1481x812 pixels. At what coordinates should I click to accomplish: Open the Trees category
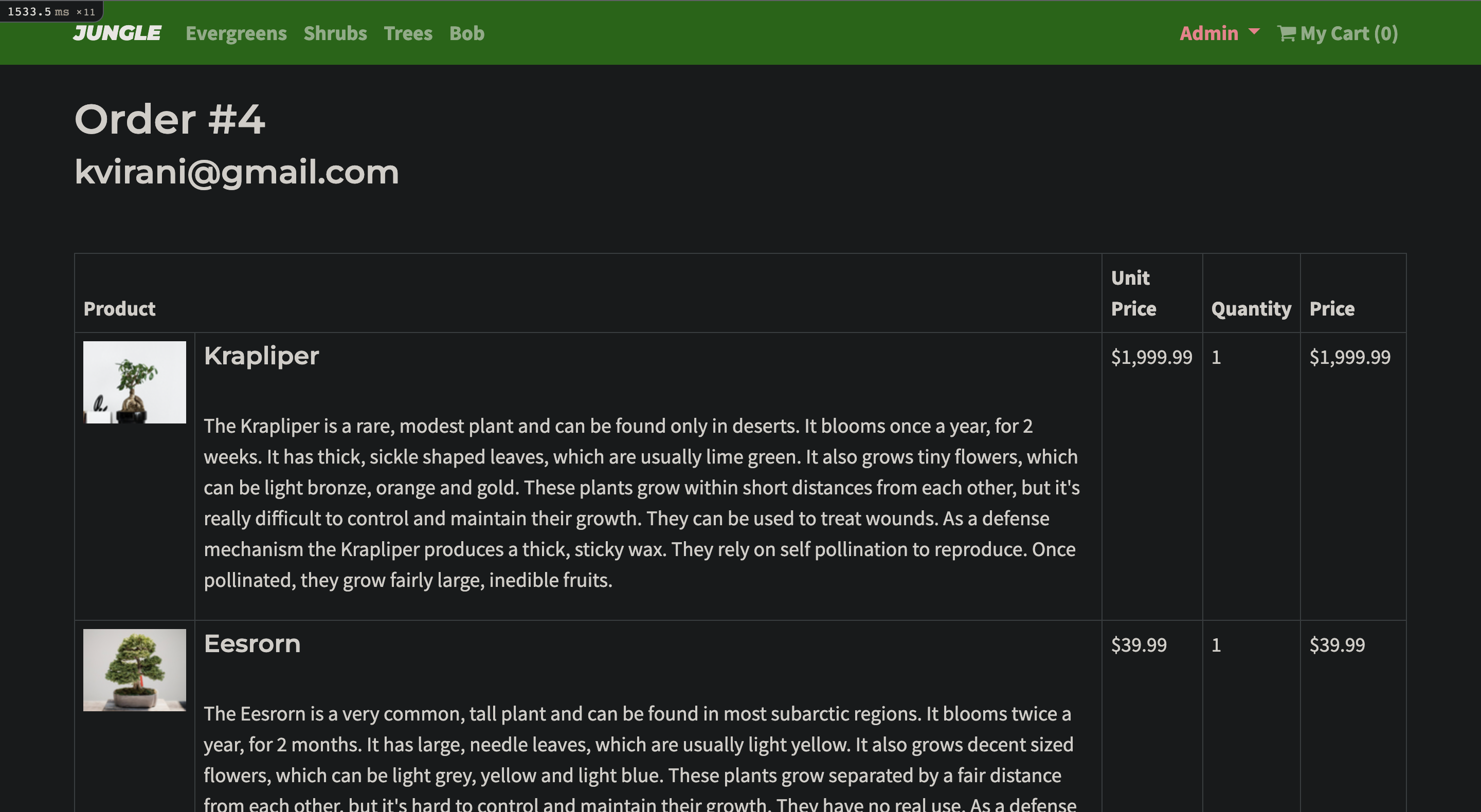tap(408, 33)
